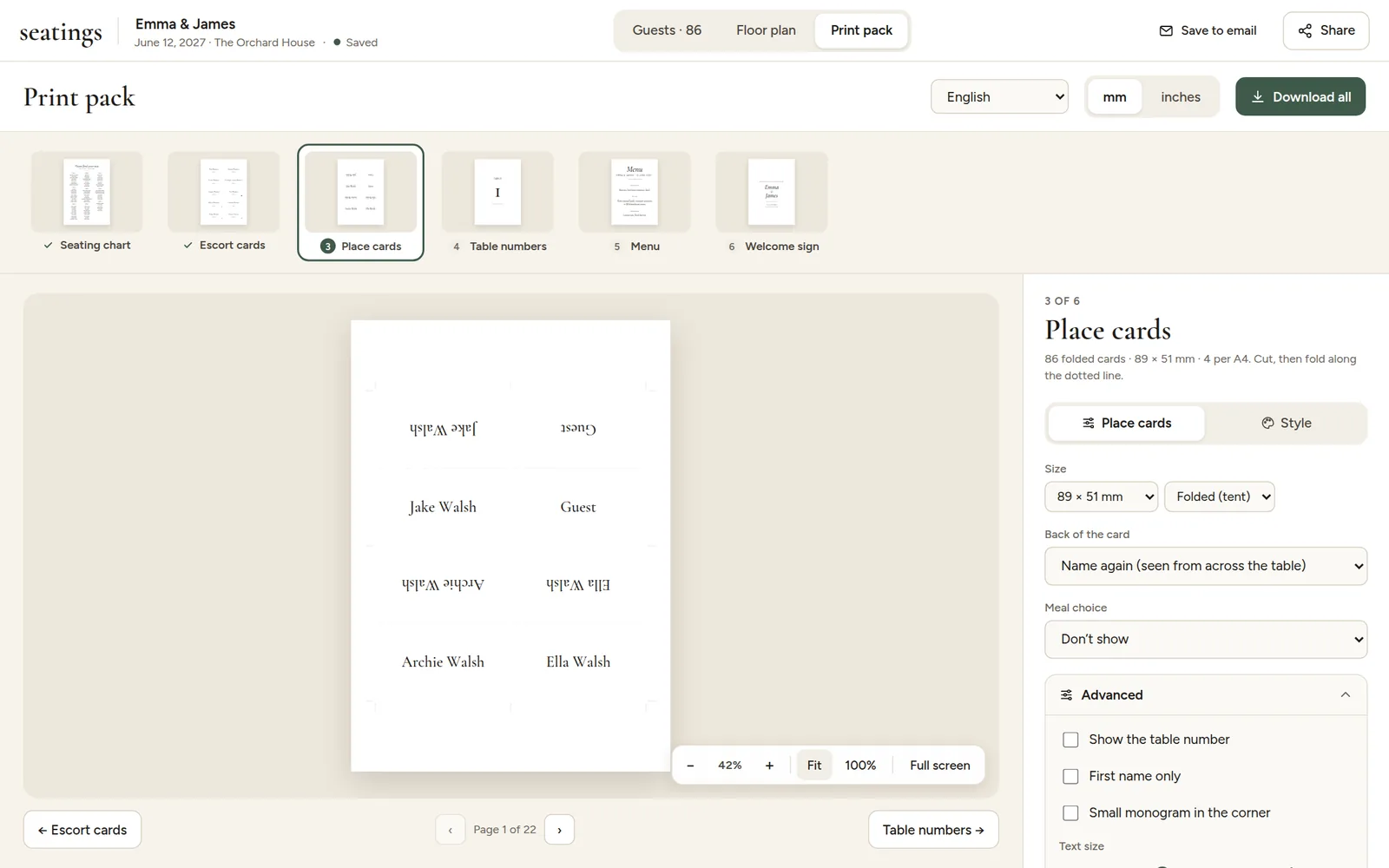
Task: Tick the First name only checkbox
Action: click(x=1070, y=776)
